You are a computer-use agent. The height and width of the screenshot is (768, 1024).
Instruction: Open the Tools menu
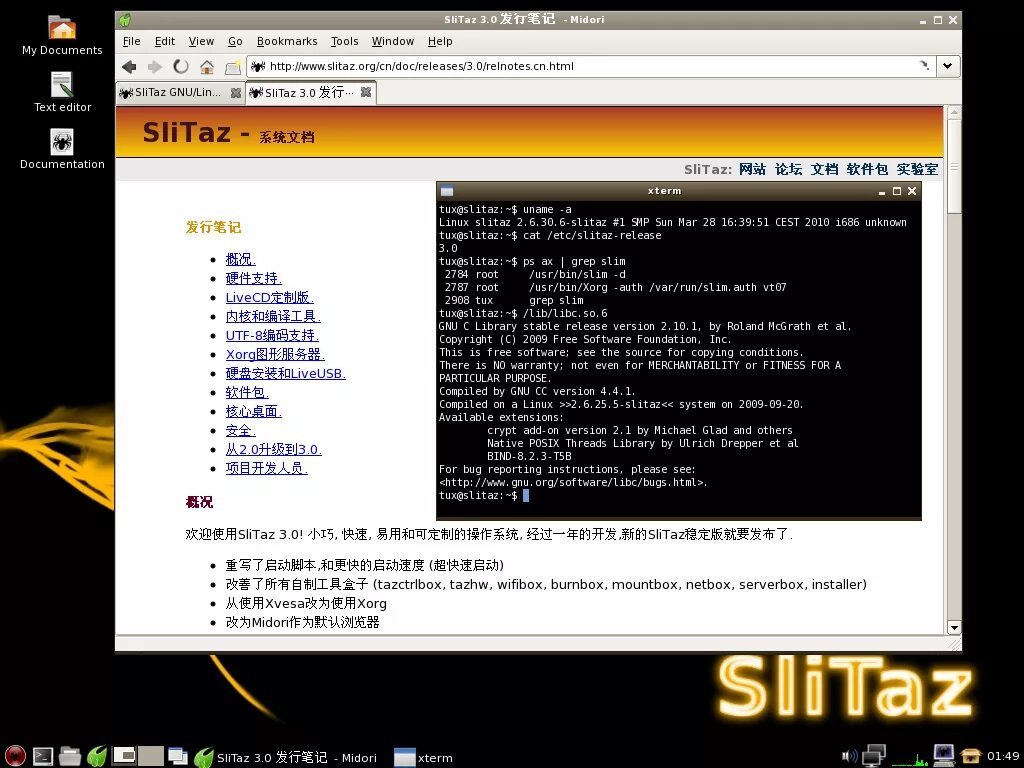point(344,41)
